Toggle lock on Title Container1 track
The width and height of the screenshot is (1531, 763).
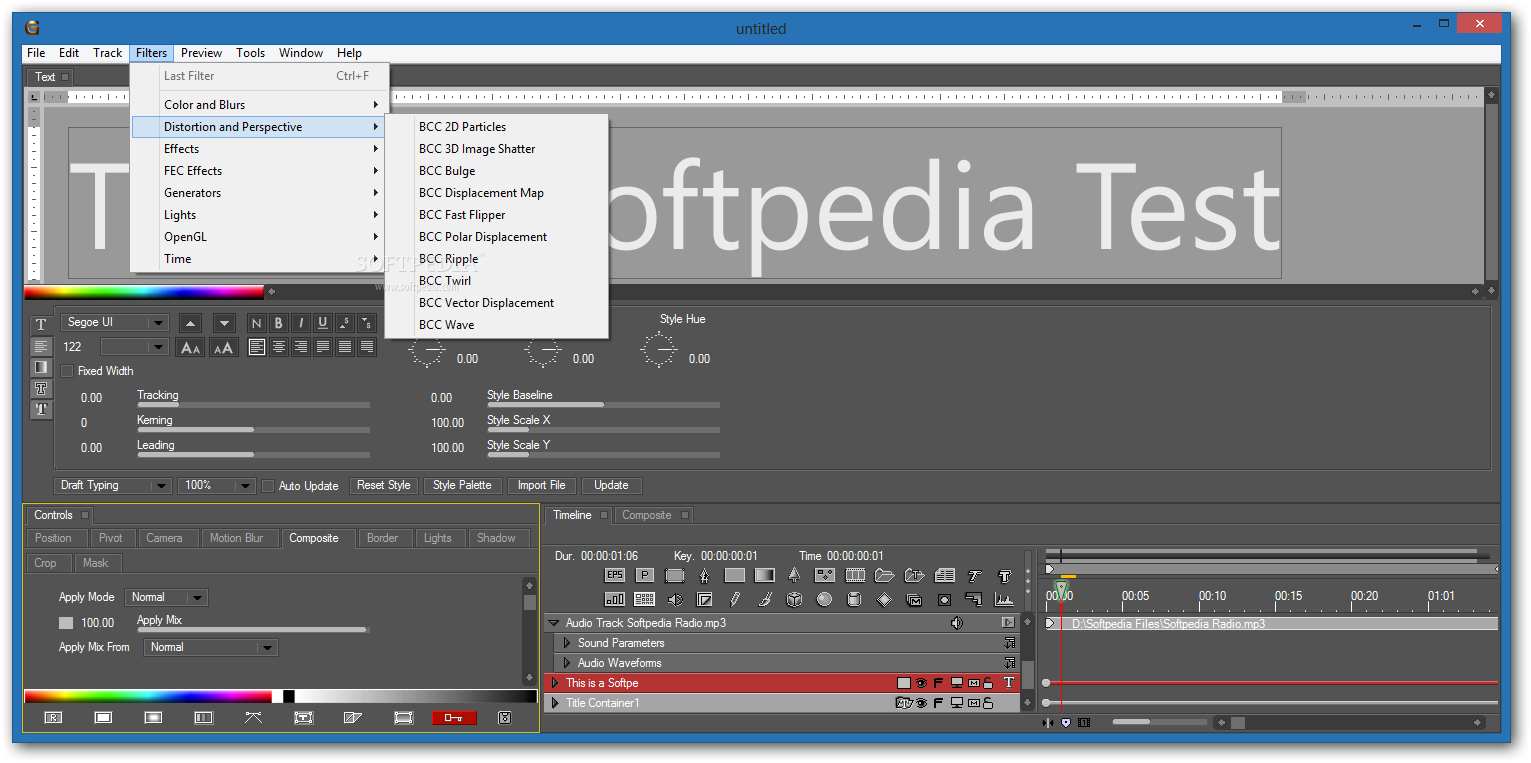pyautogui.click(x=988, y=703)
